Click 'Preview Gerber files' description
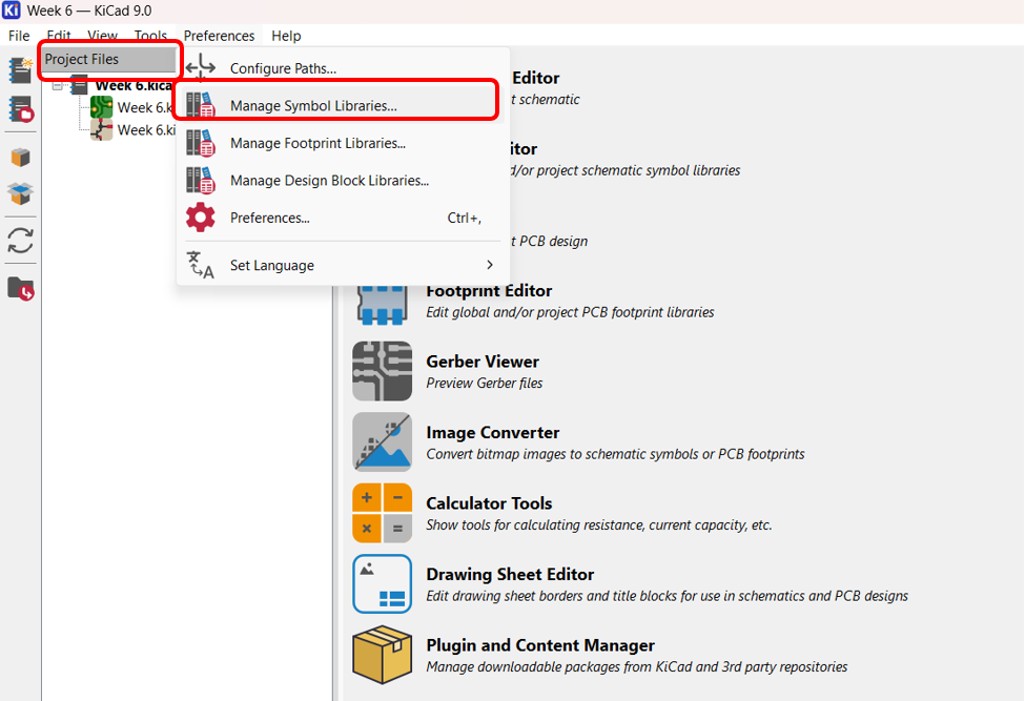This screenshot has height=701, width=1025. (484, 383)
